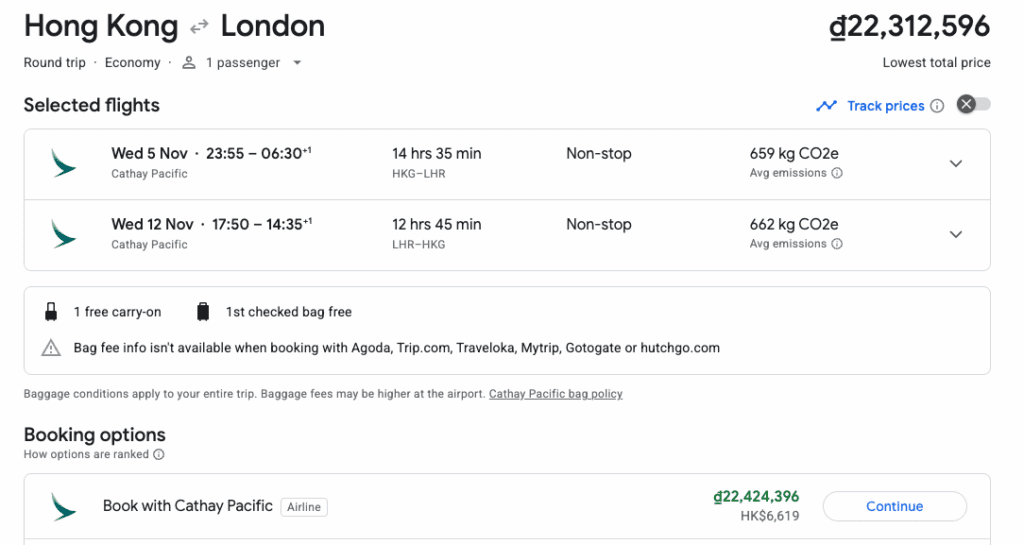Viewport: 1024px width, 545px height.
Task: Click the Track prices label
Action: point(885,106)
